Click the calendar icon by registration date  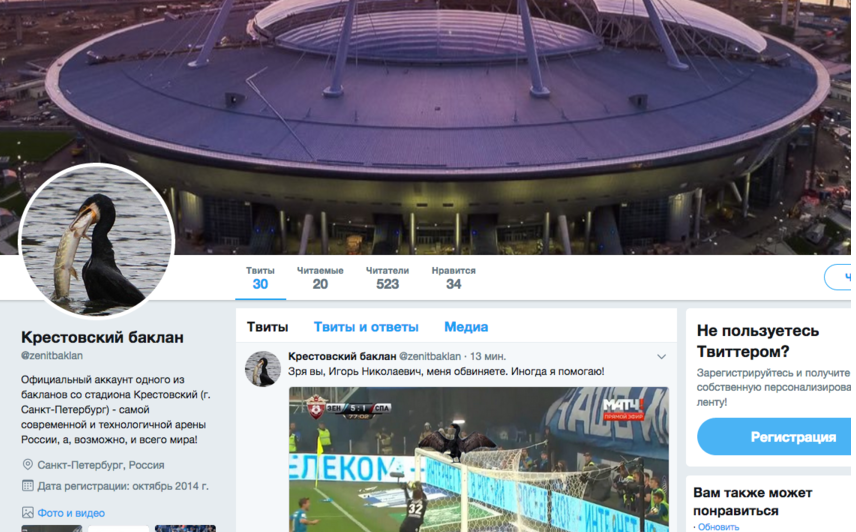coord(27,486)
